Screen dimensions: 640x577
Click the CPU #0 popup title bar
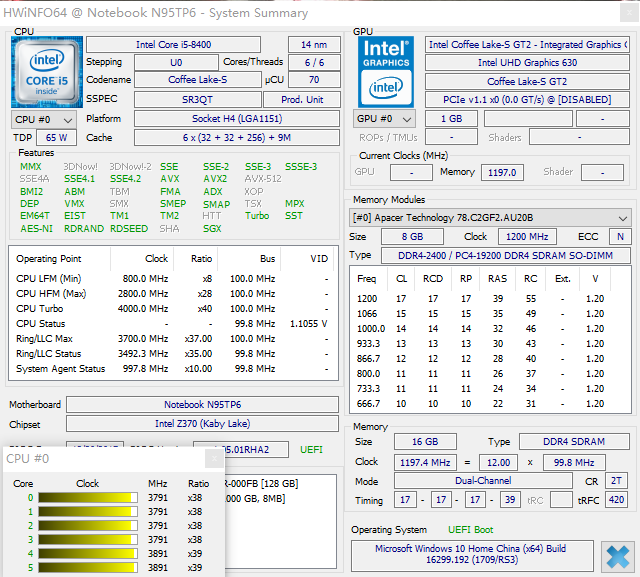pyautogui.click(x=100, y=459)
